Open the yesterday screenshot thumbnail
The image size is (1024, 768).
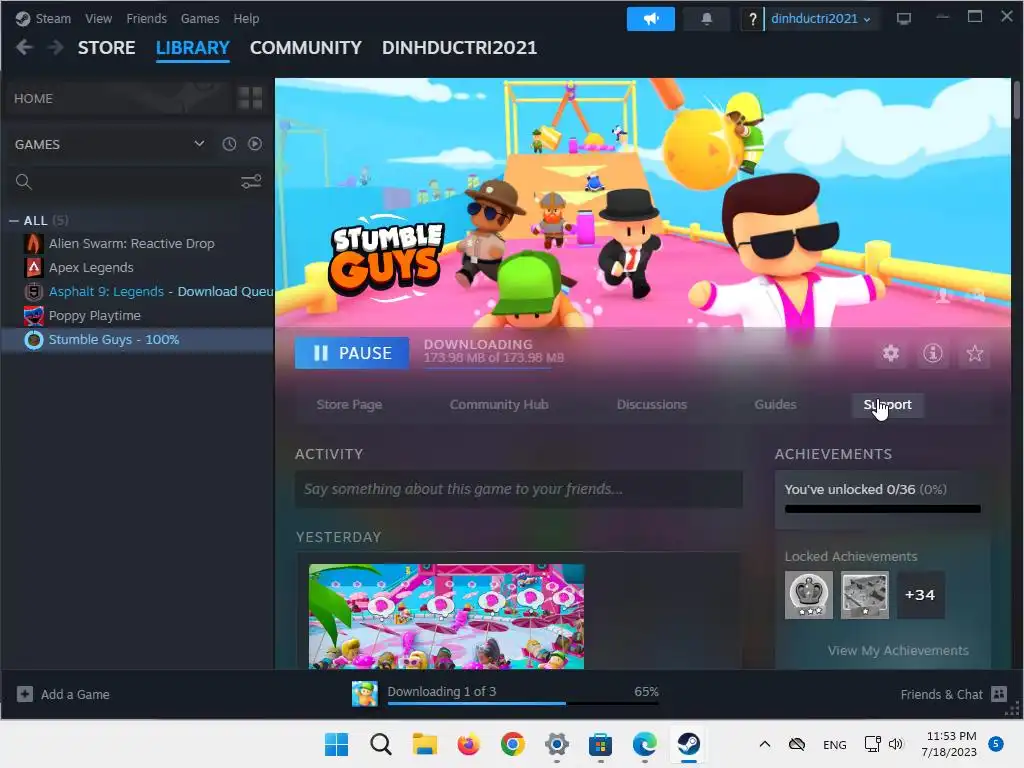tap(447, 616)
